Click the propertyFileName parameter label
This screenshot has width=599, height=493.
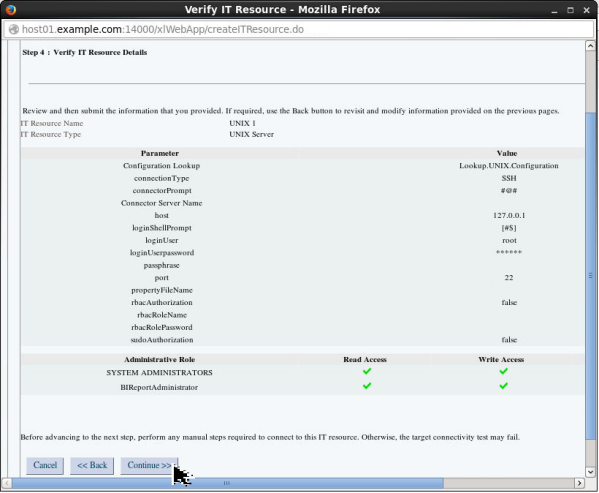(162, 290)
